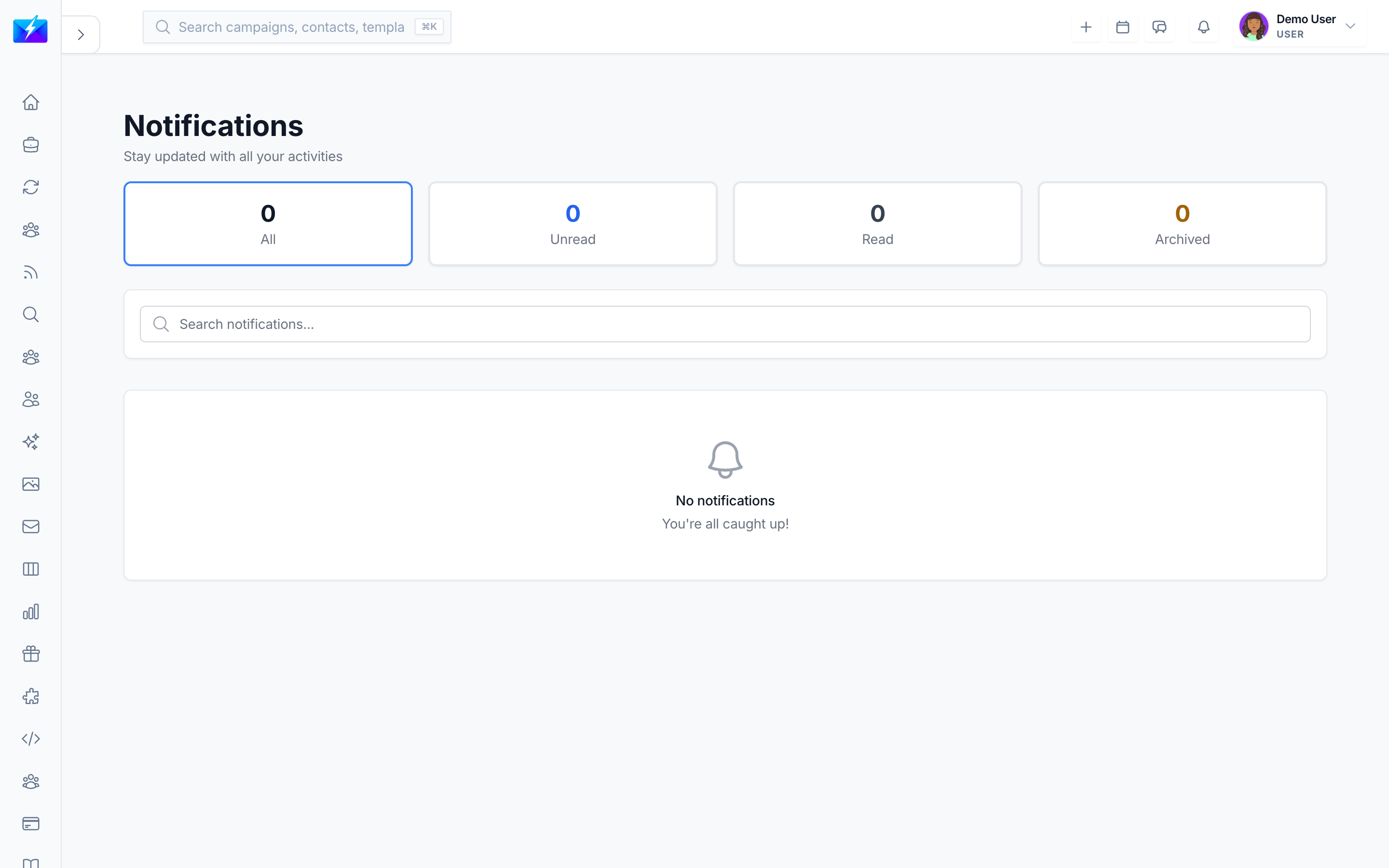
Task: Open the calendar icon in header
Action: 1123,27
